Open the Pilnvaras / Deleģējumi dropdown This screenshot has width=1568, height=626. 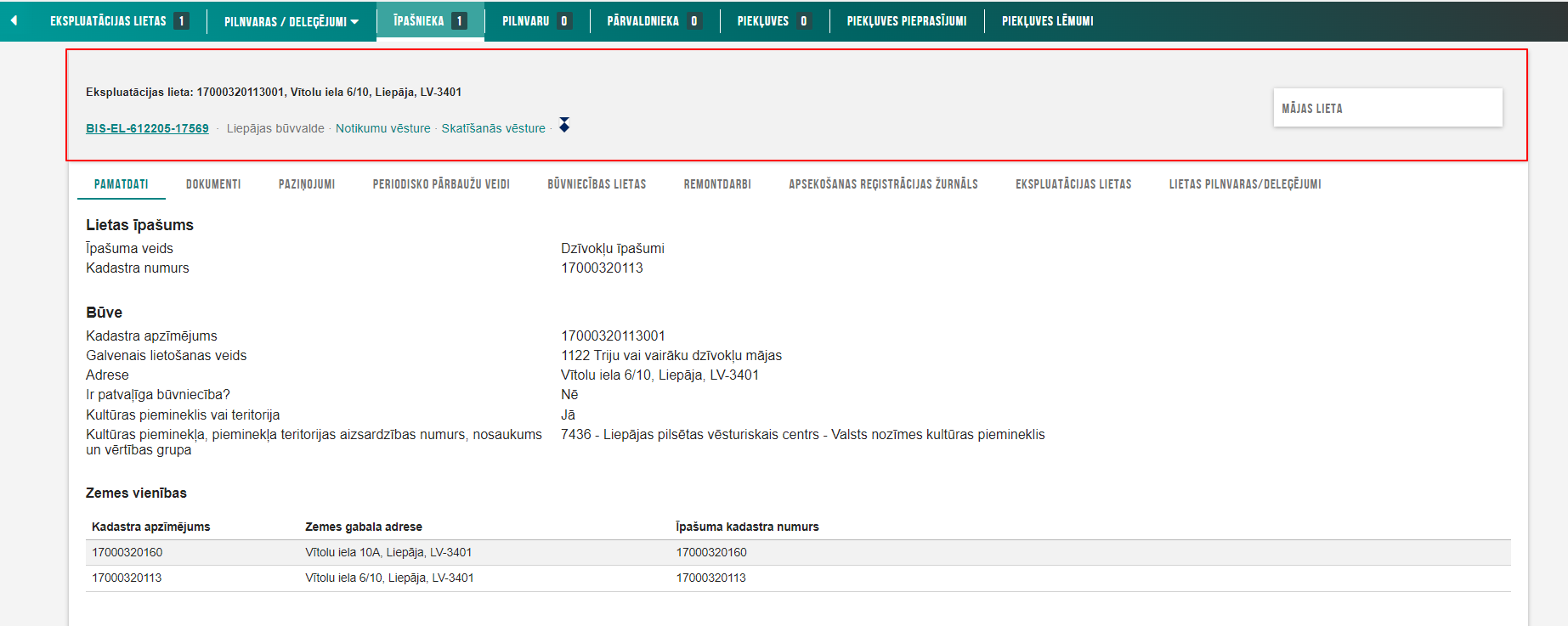click(292, 21)
